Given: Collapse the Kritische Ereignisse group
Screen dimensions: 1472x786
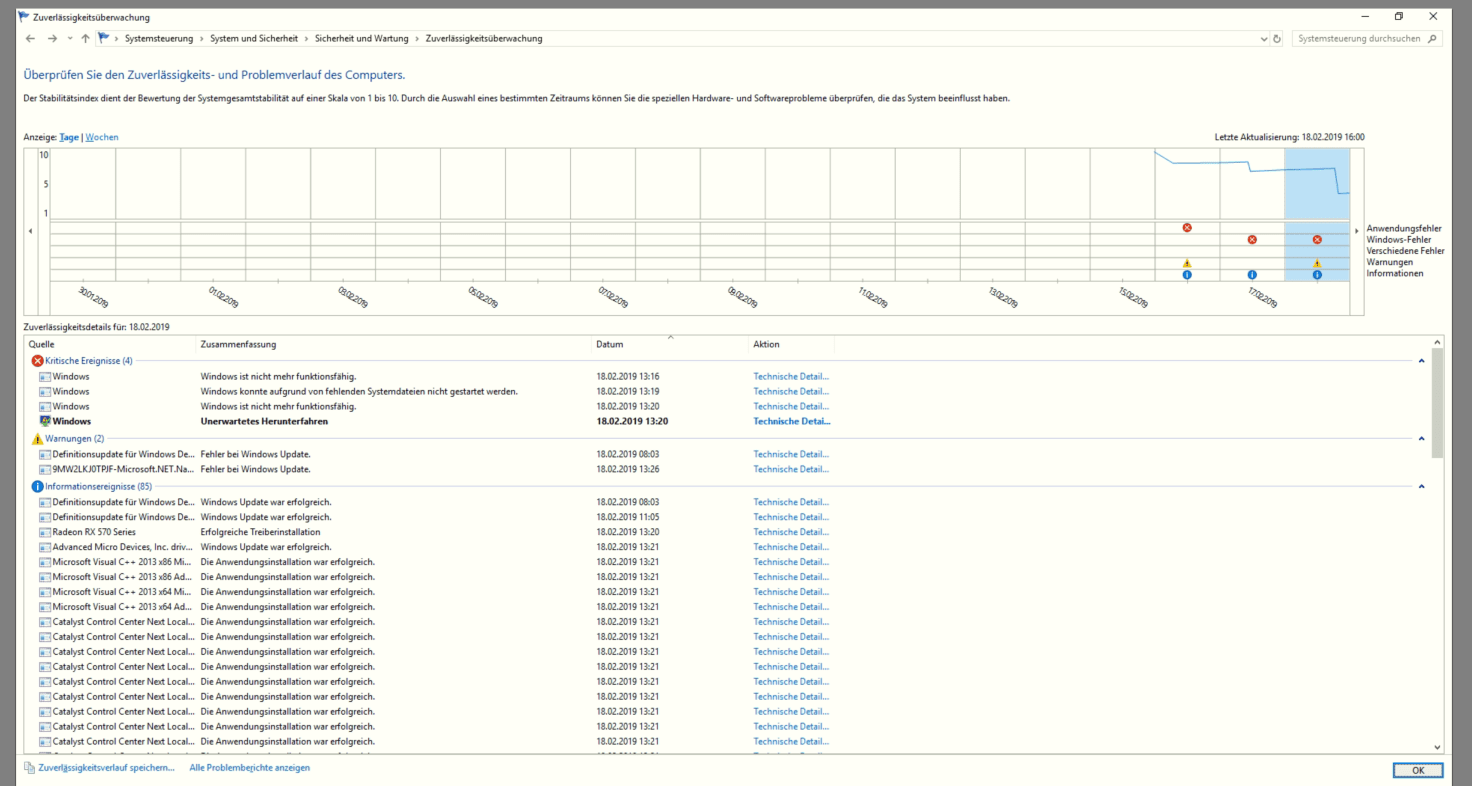Looking at the screenshot, I should click(1421, 361).
